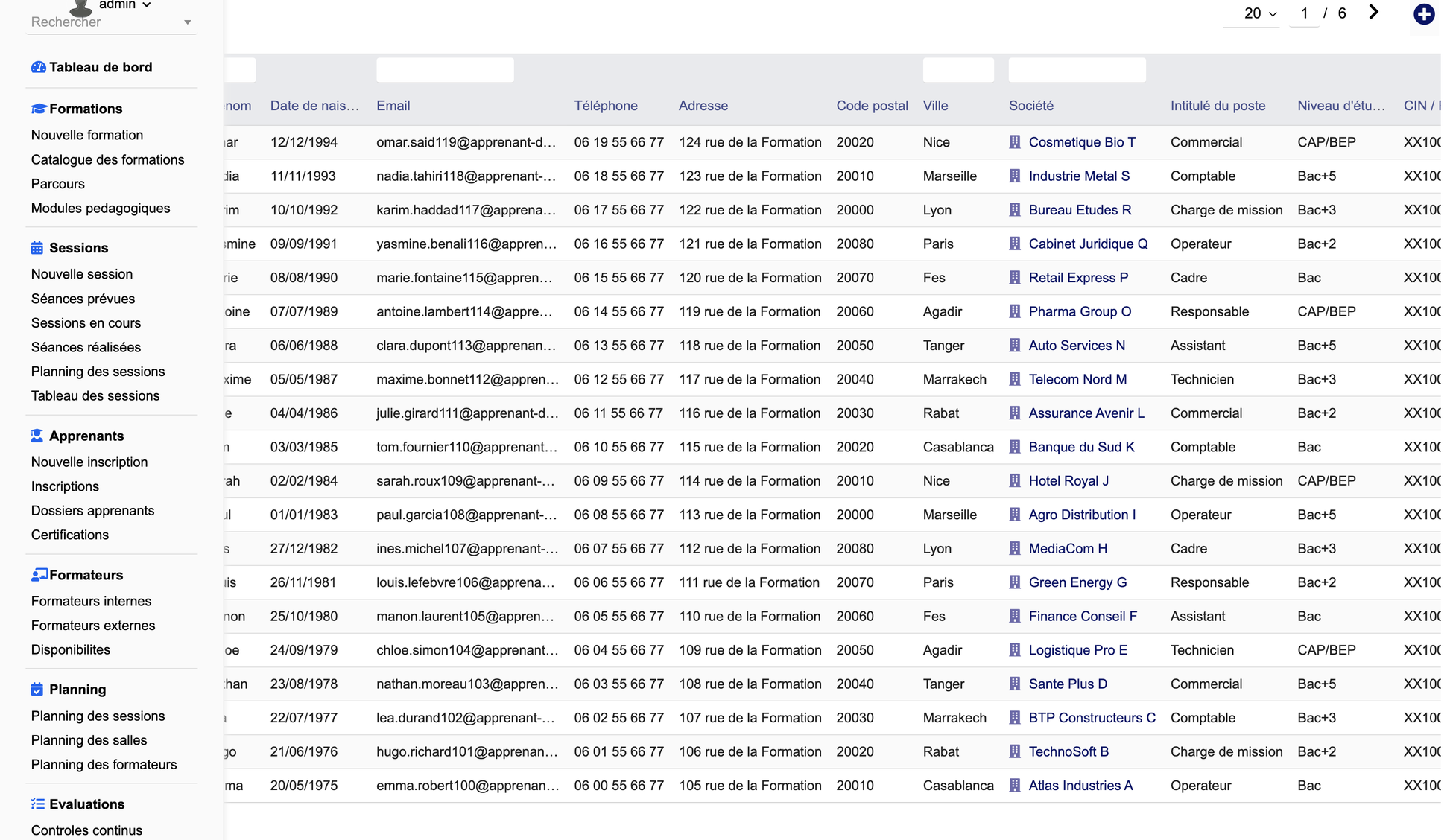This screenshot has width=1450, height=840.
Task: Open the TechnoSoft B company link
Action: coord(1068,752)
